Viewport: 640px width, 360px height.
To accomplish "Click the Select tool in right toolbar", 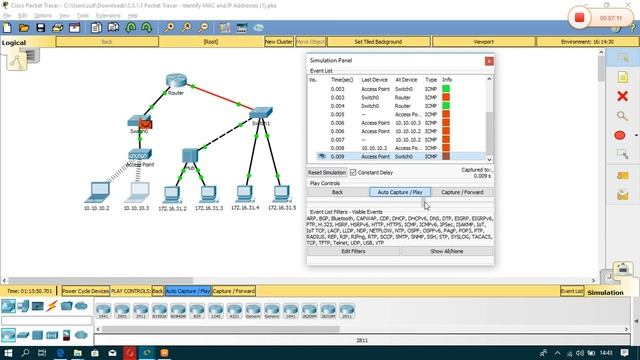I will (x=623, y=58).
